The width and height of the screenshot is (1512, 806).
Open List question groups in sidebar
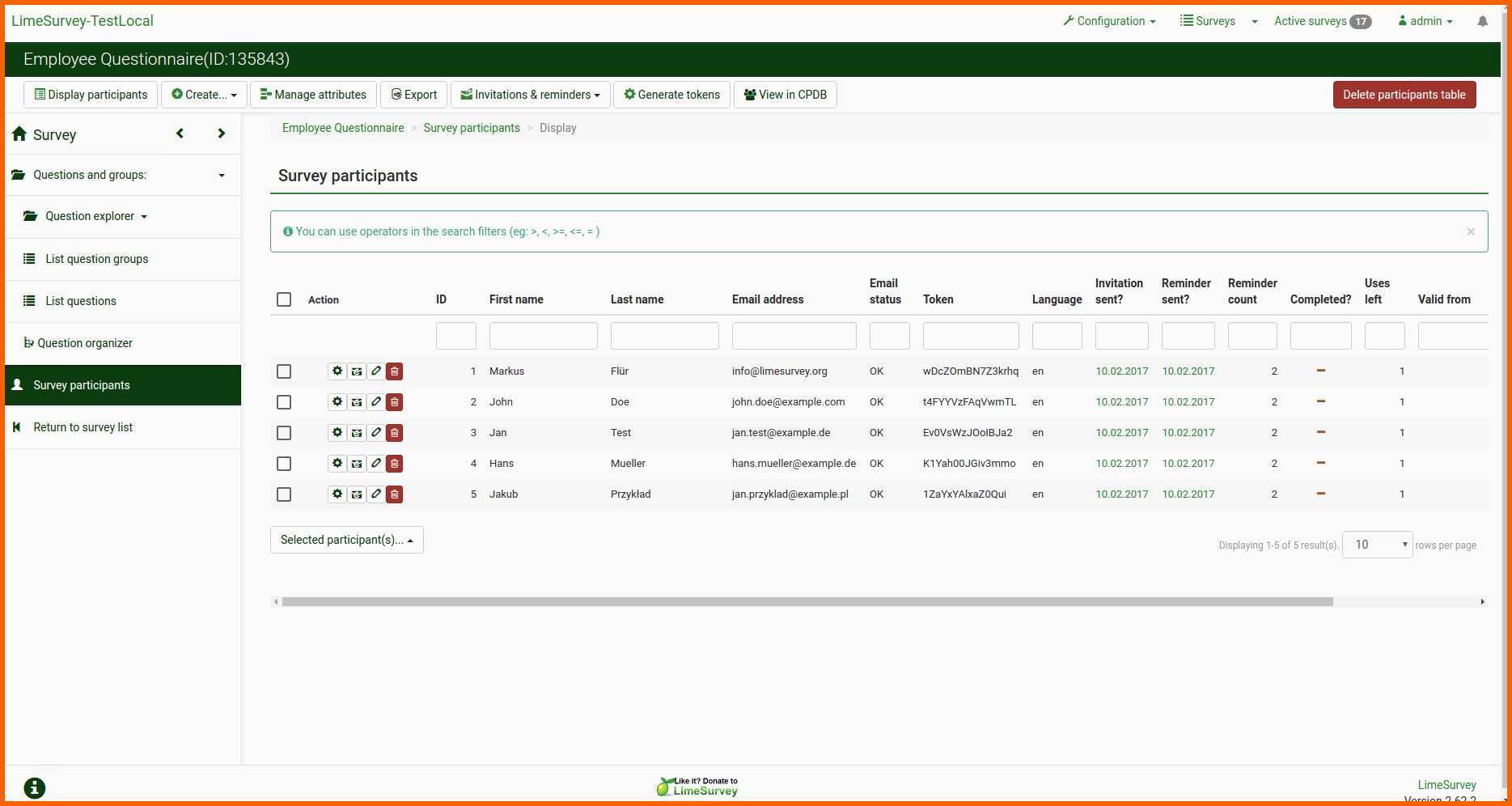pyautogui.click(x=123, y=259)
